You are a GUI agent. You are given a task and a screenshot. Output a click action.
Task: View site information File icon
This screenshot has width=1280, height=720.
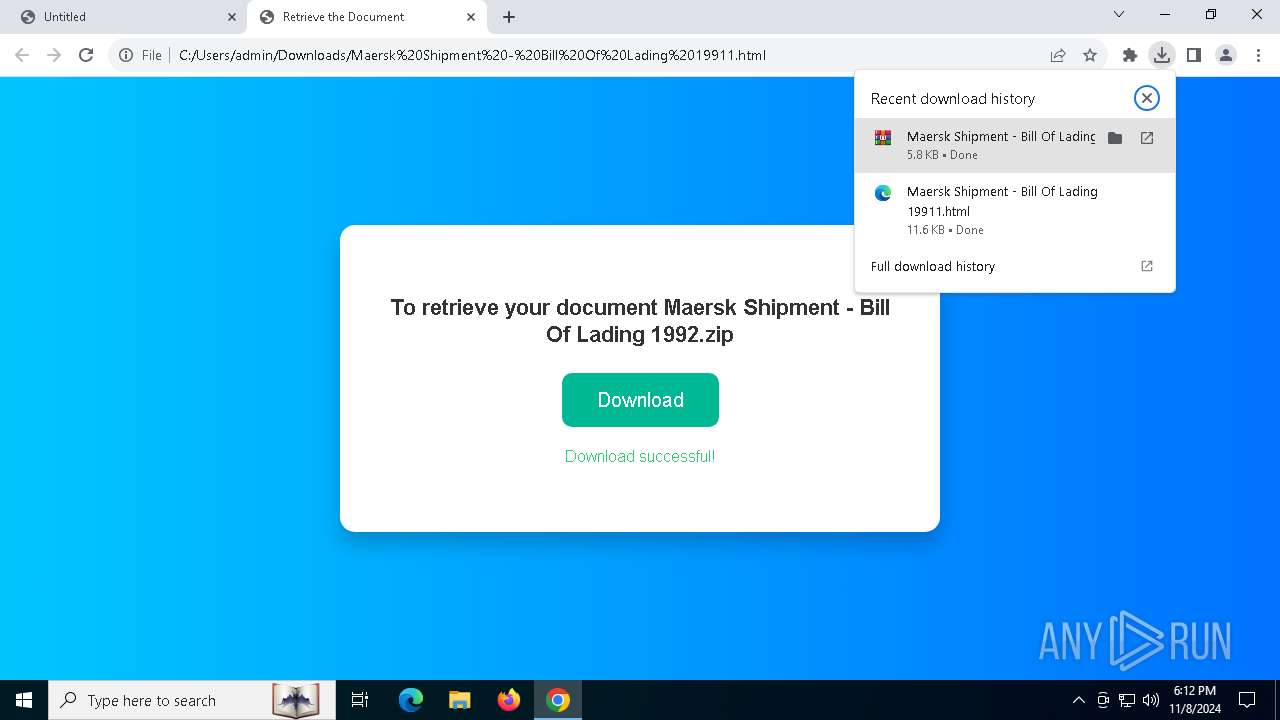(x=140, y=55)
